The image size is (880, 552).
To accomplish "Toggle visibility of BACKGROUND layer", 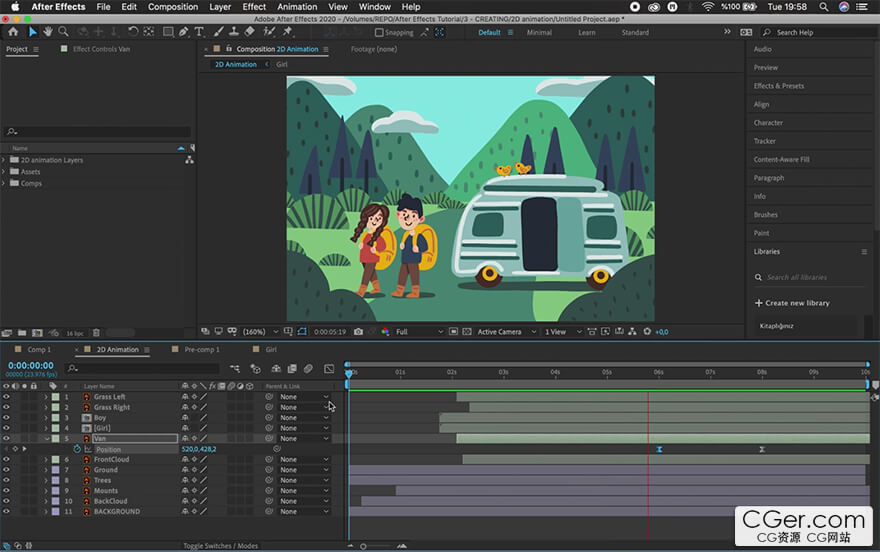I will (6, 512).
